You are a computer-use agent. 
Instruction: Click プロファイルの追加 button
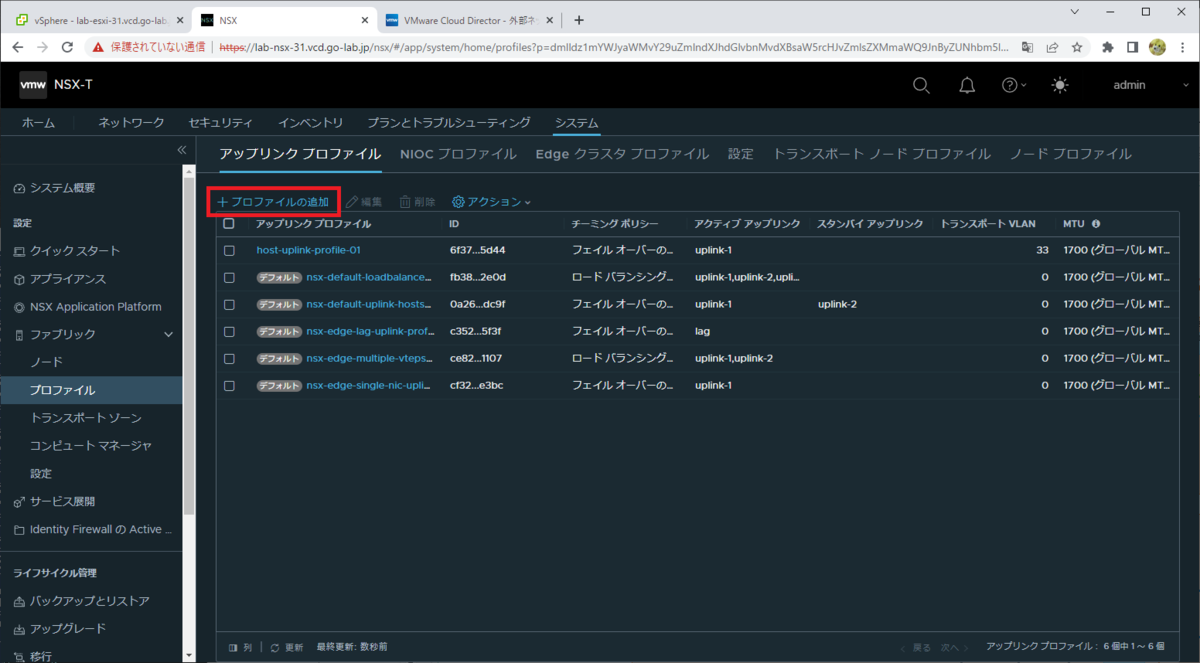(273, 202)
